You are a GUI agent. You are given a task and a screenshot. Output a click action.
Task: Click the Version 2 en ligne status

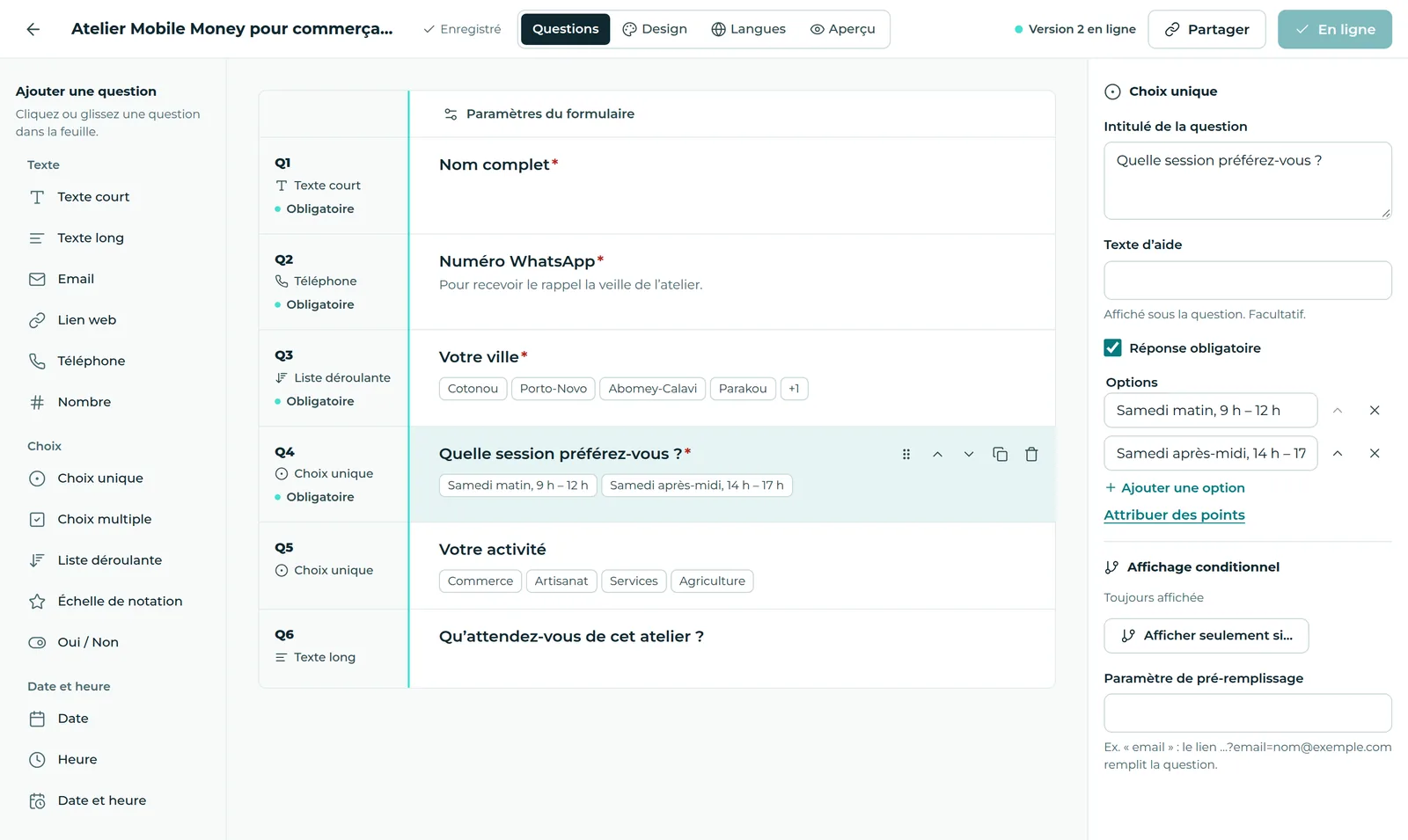[x=1075, y=29]
